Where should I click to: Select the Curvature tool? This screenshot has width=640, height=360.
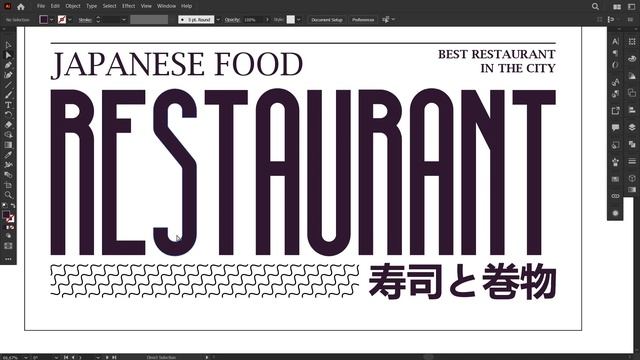pyautogui.click(x=8, y=75)
